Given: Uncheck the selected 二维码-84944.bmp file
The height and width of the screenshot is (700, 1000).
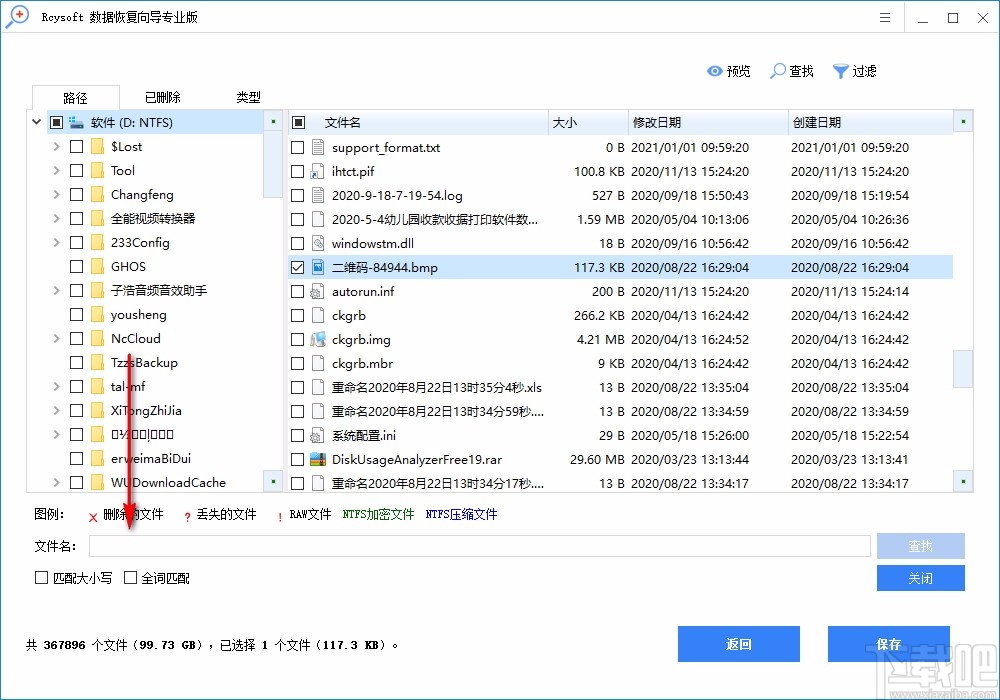Looking at the screenshot, I should [x=298, y=267].
